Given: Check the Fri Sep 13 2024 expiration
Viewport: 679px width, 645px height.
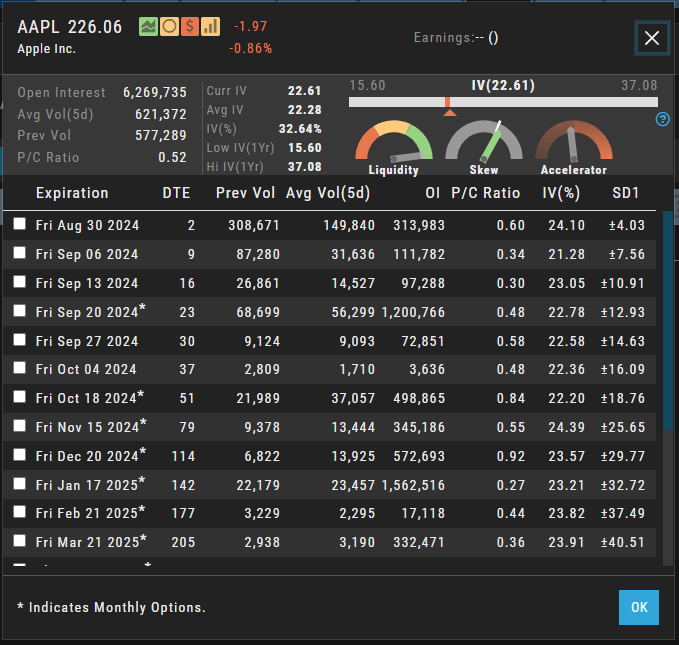Looking at the screenshot, I should tap(19, 282).
